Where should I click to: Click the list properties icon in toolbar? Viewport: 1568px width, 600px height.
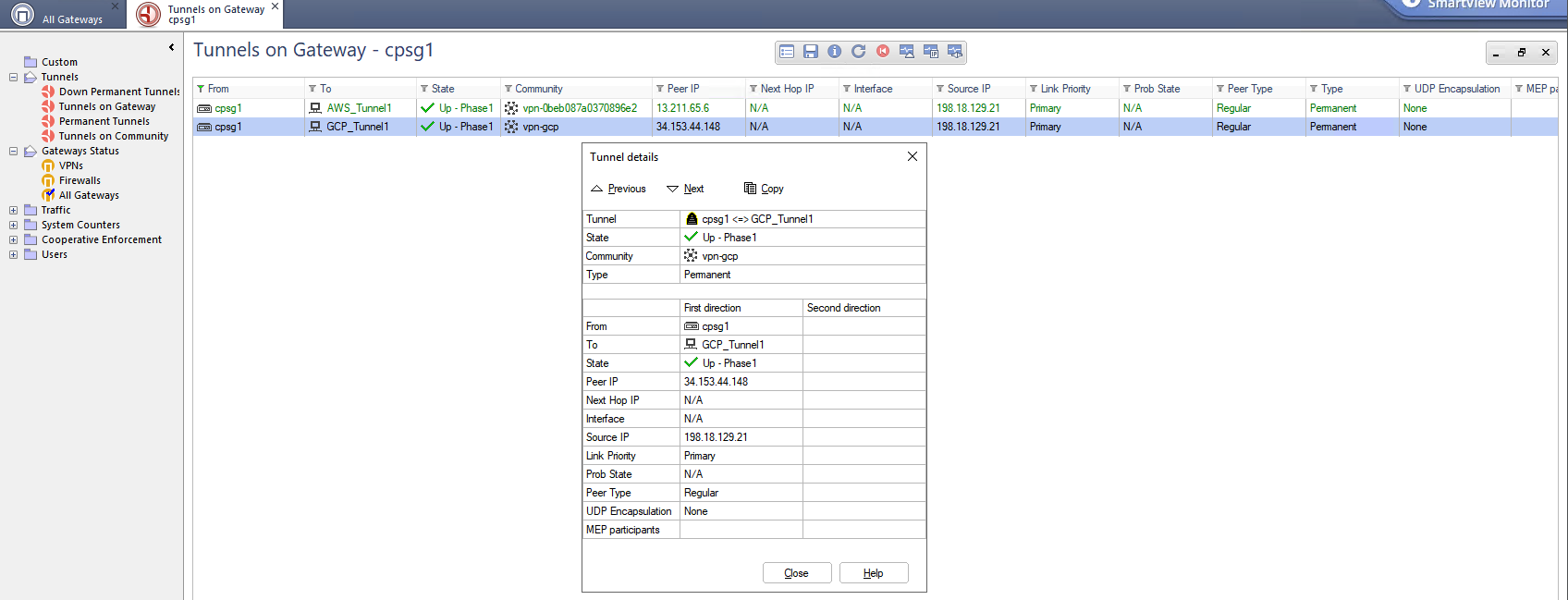click(x=787, y=52)
